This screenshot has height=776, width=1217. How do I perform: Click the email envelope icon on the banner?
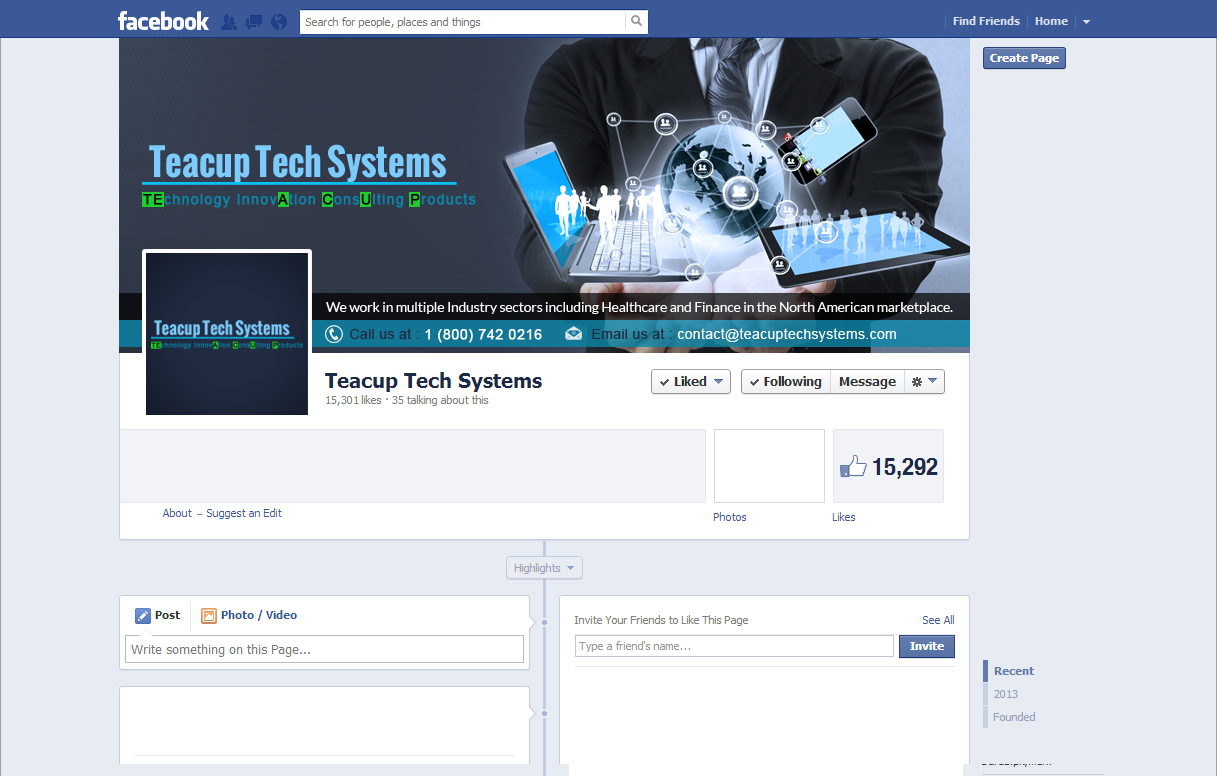coord(573,333)
